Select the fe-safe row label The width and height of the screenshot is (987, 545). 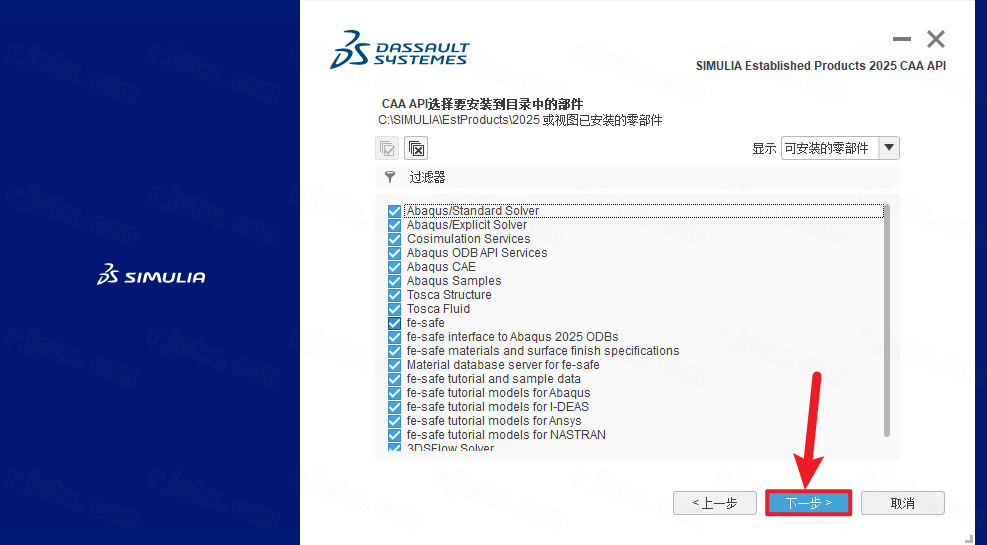(426, 323)
